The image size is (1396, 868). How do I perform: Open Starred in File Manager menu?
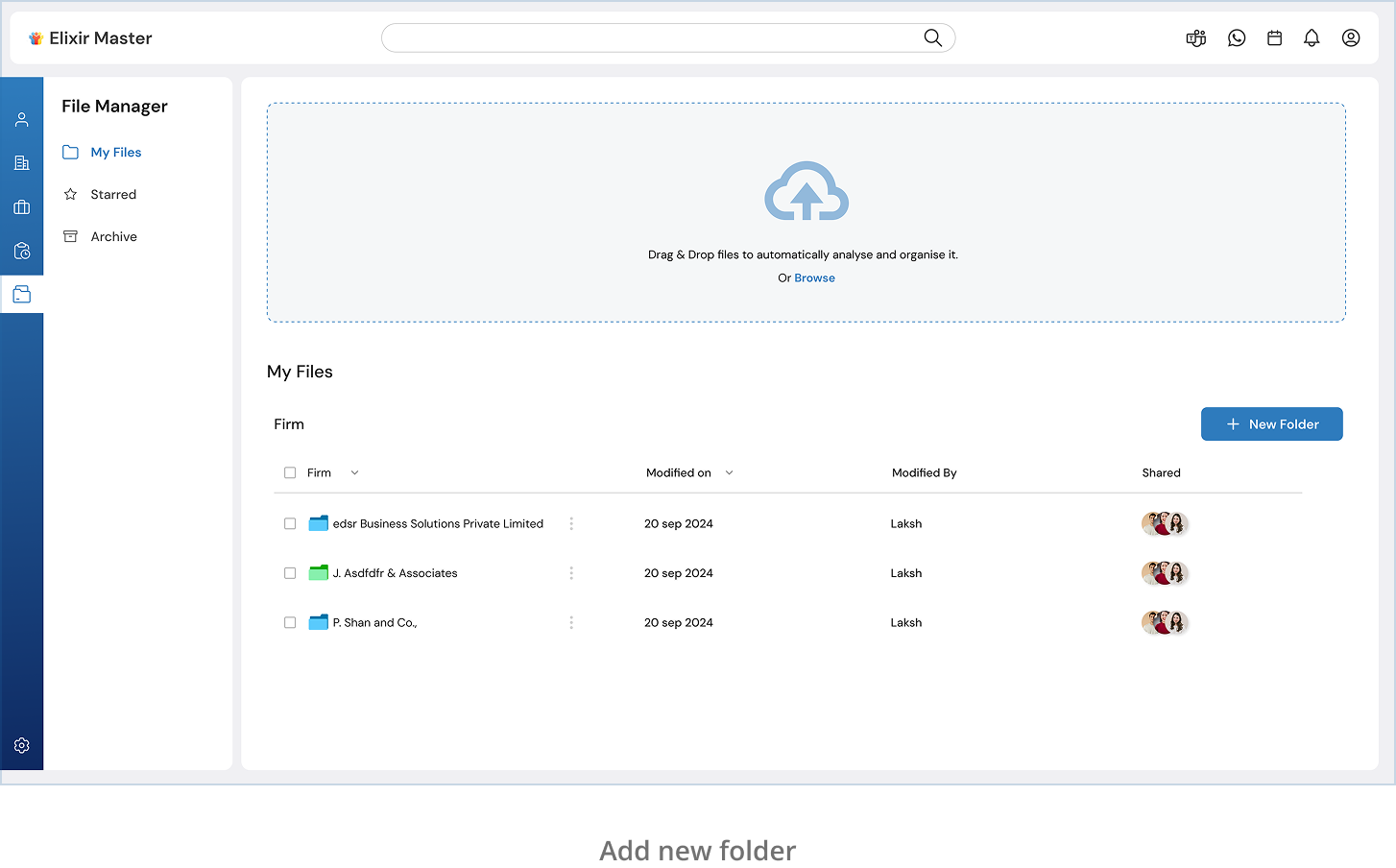tap(113, 195)
